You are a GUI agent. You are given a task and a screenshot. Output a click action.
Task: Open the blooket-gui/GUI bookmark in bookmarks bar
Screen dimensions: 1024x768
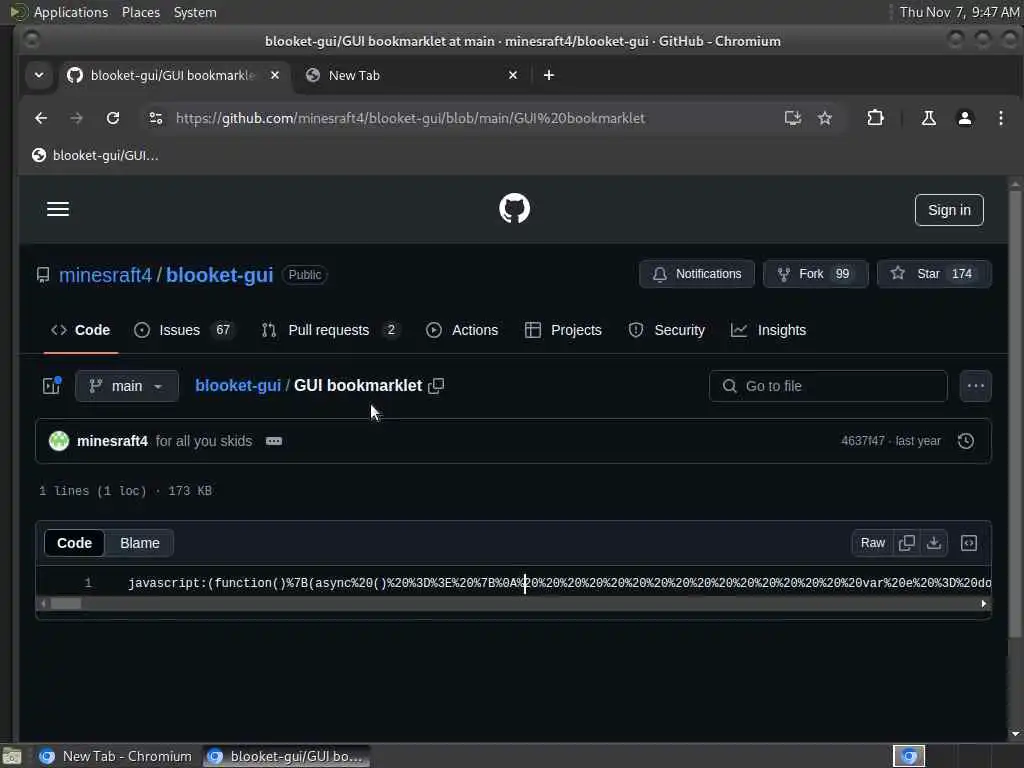click(95, 155)
